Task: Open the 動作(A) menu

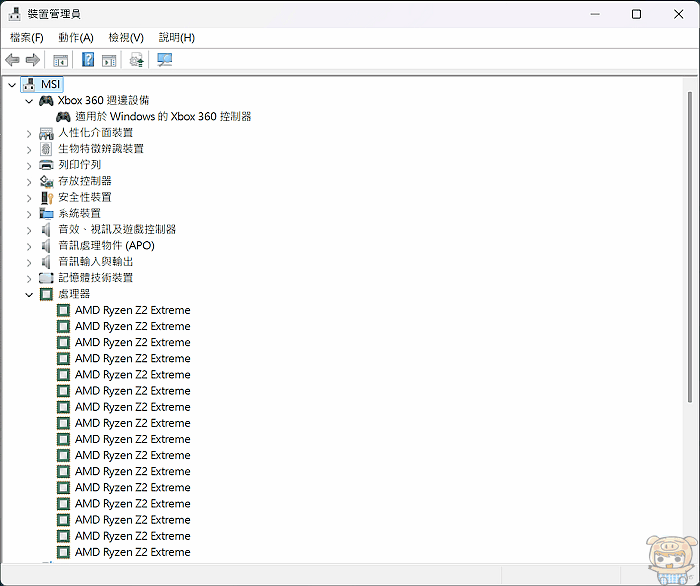Action: tap(76, 37)
